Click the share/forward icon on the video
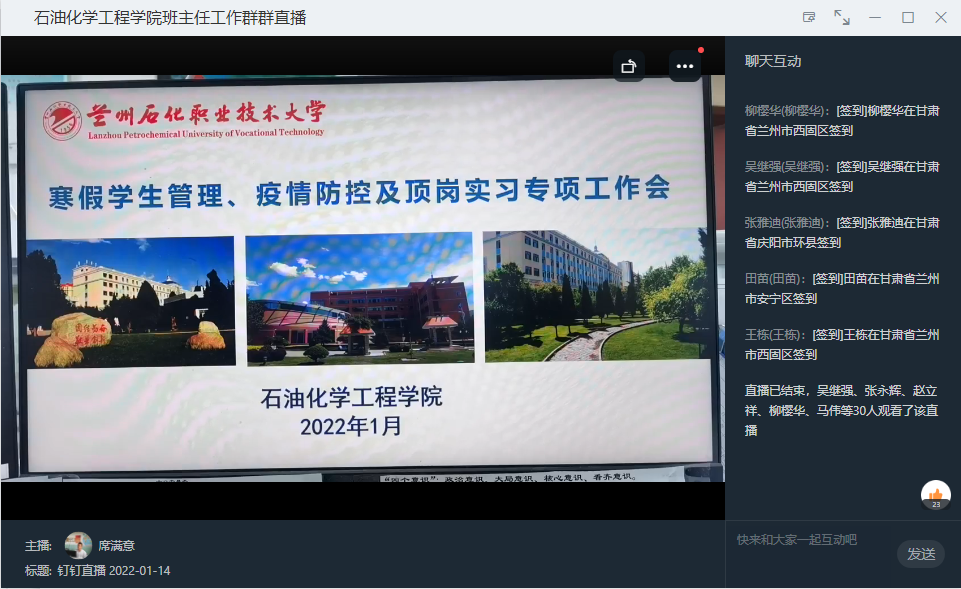Image resolution: width=961 pixels, height=589 pixels. pos(629,66)
